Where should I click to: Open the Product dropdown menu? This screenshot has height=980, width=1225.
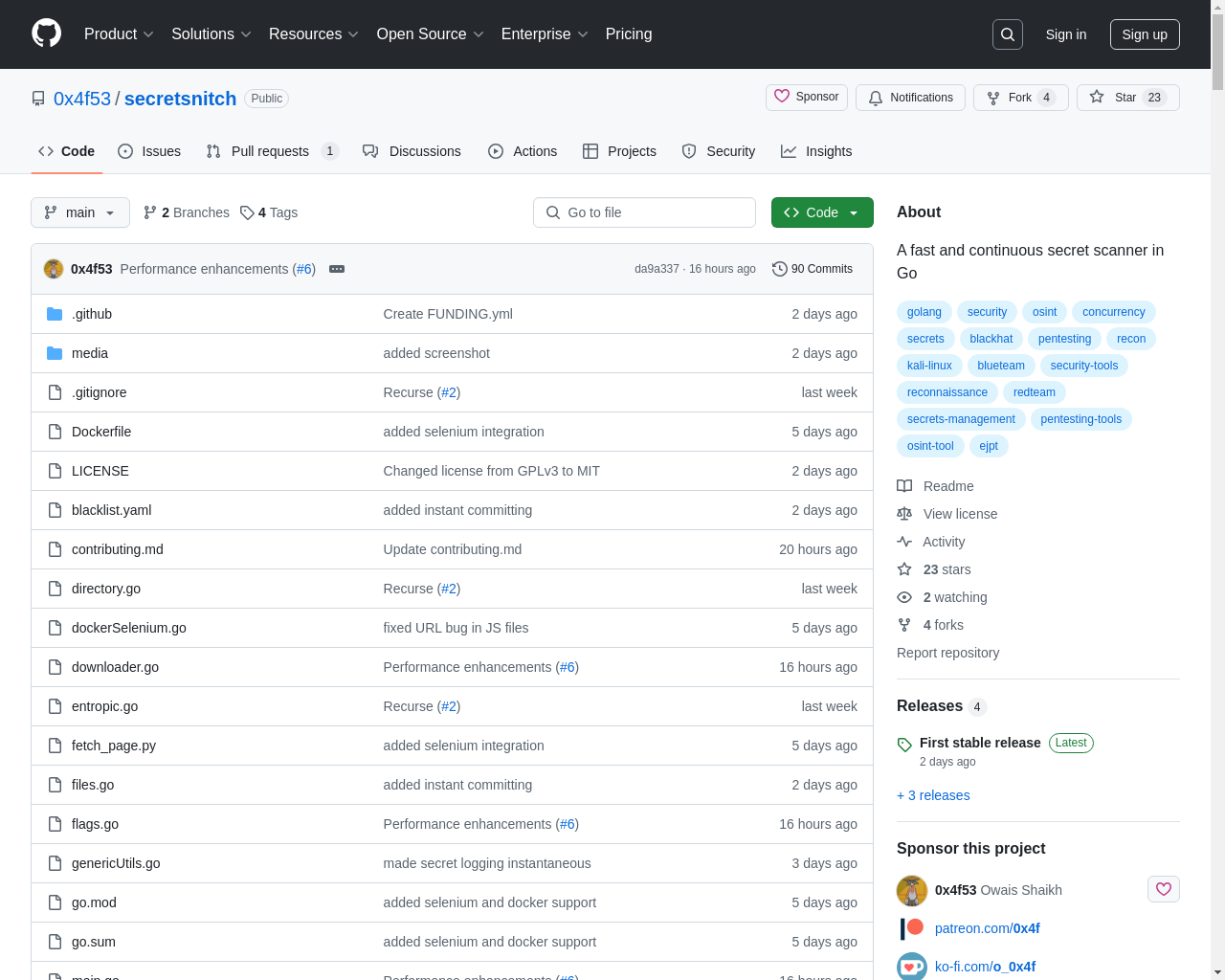click(x=119, y=34)
